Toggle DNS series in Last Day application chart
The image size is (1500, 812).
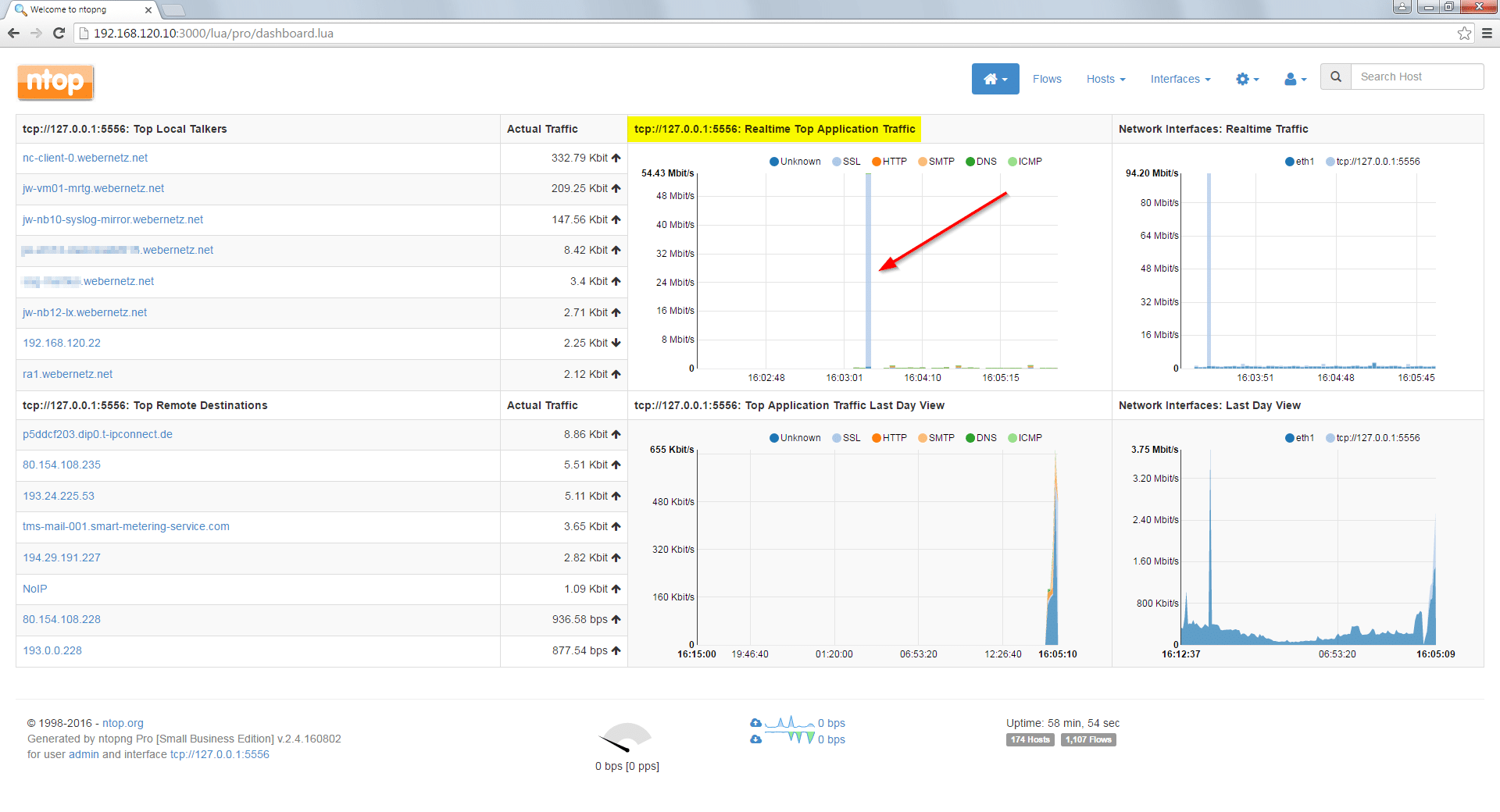tap(981, 438)
